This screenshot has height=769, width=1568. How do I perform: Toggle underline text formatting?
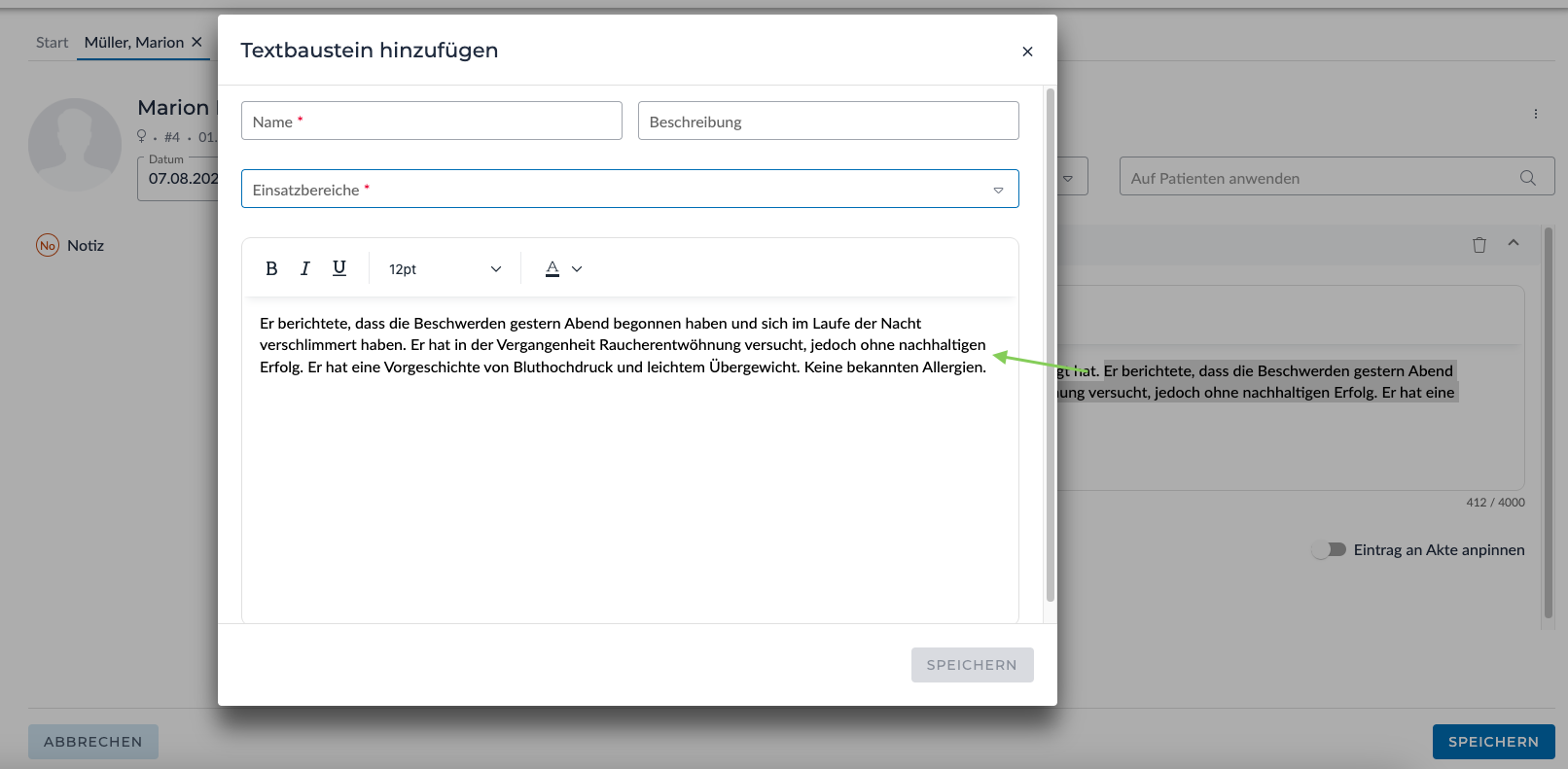point(339,268)
